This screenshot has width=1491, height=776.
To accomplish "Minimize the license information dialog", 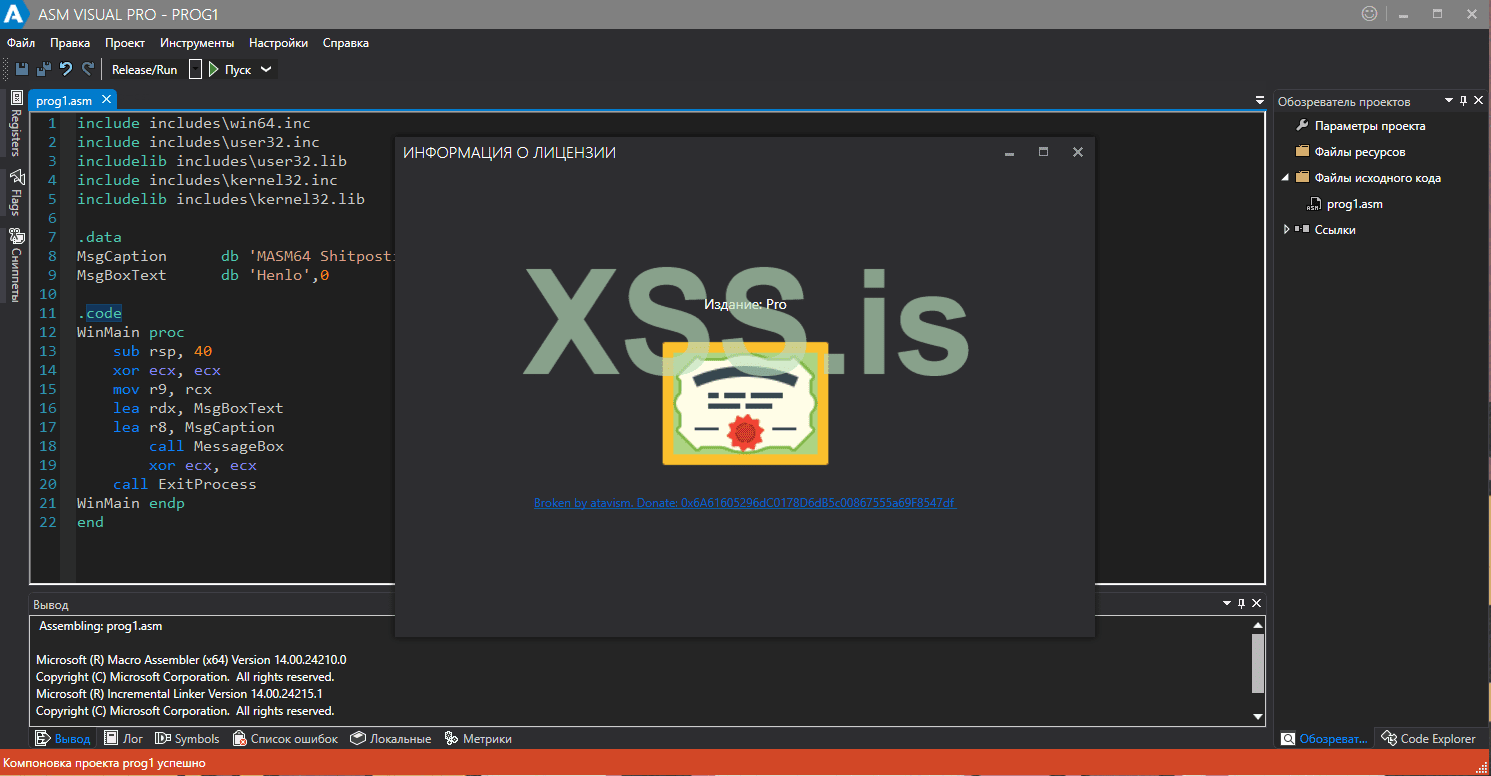I will [1010, 153].
